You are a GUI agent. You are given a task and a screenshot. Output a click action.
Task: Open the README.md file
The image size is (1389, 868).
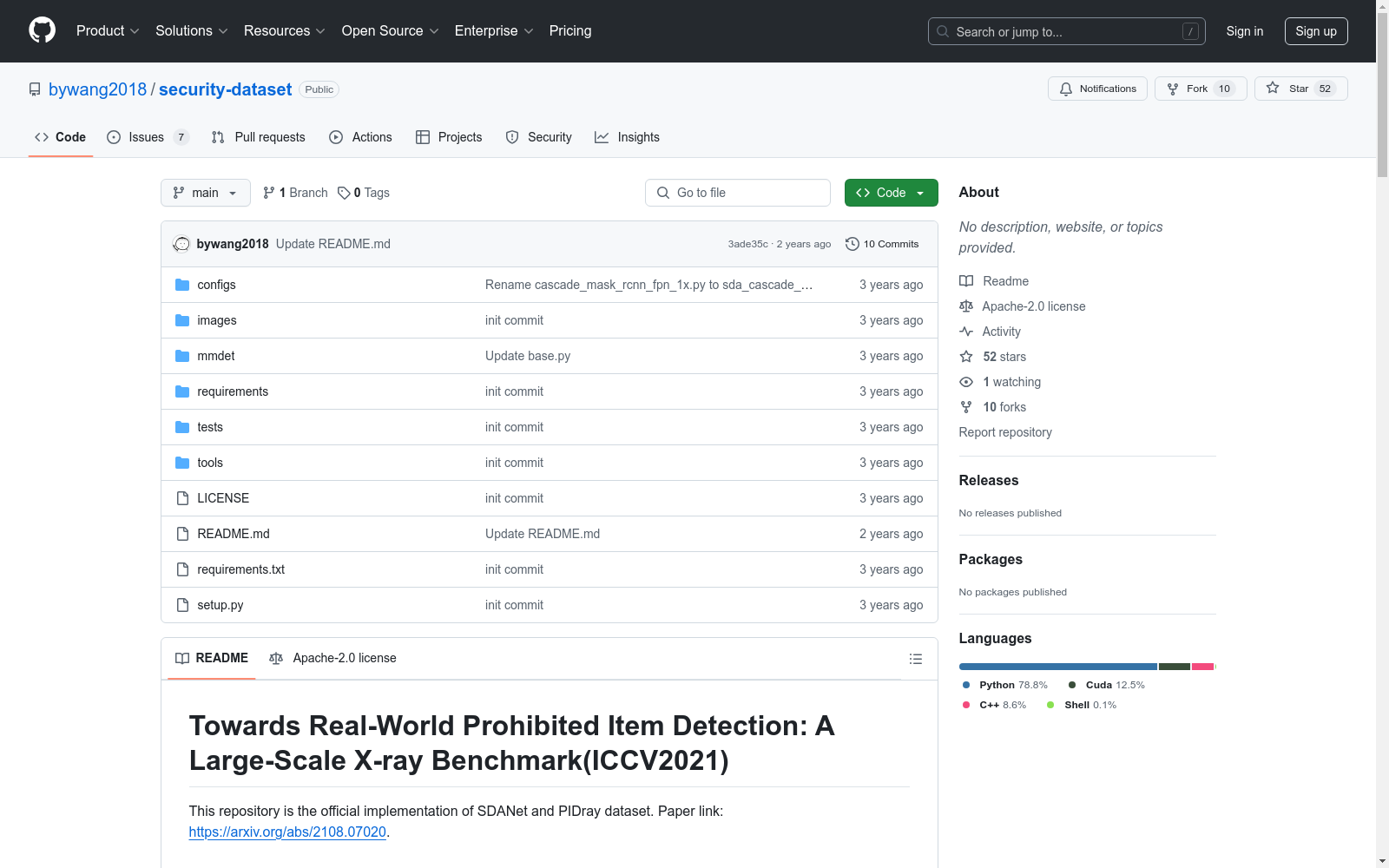click(x=234, y=534)
